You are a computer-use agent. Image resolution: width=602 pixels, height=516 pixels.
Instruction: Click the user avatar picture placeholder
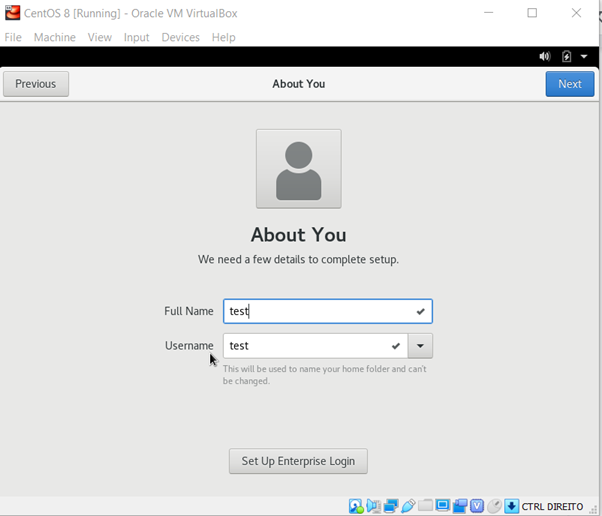[x=298, y=168]
